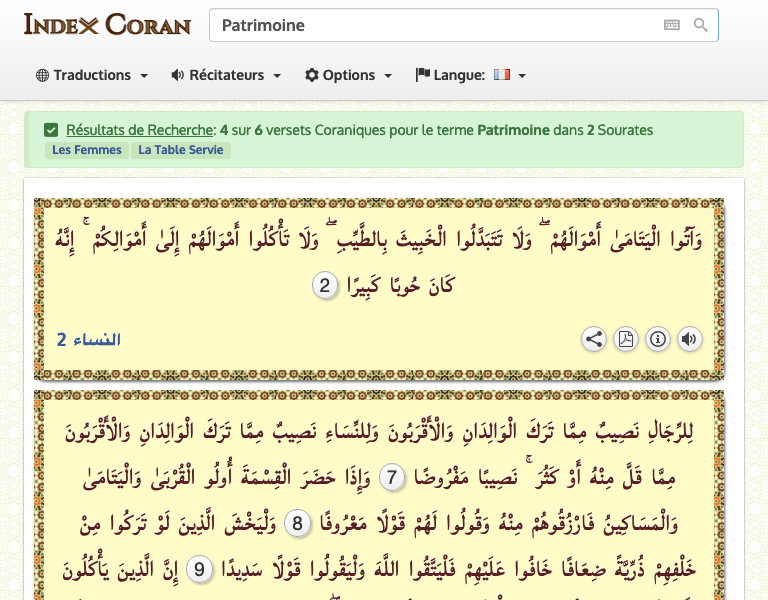The width and height of the screenshot is (768, 600).
Task: Expand the Récitateurs dropdown
Action: coord(226,75)
